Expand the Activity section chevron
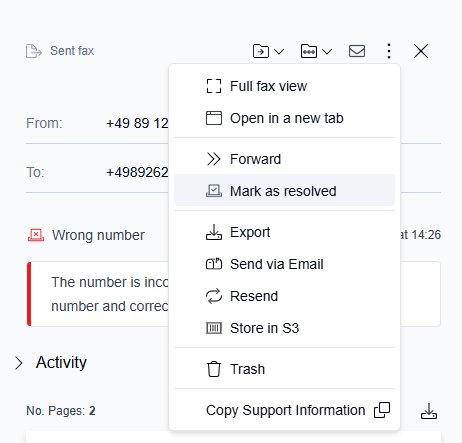Screen dimensions: 462x443 19,363
